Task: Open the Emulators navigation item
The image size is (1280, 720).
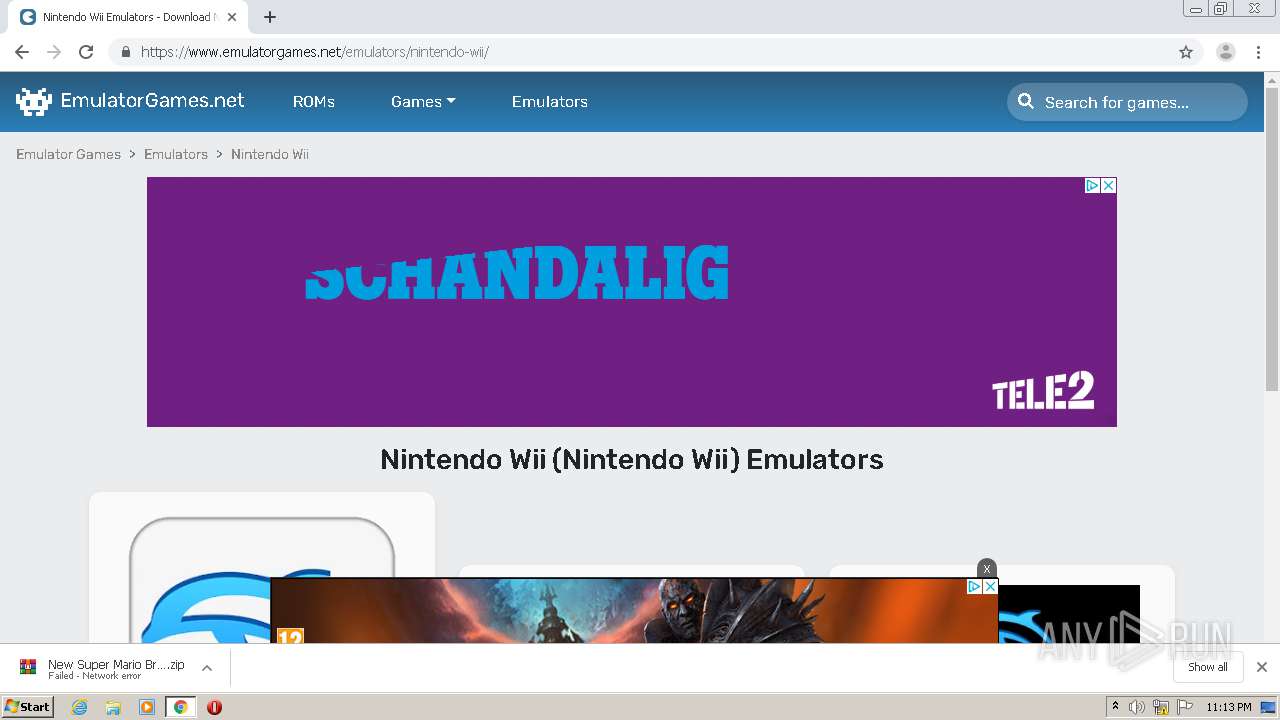Action: pyautogui.click(x=549, y=102)
